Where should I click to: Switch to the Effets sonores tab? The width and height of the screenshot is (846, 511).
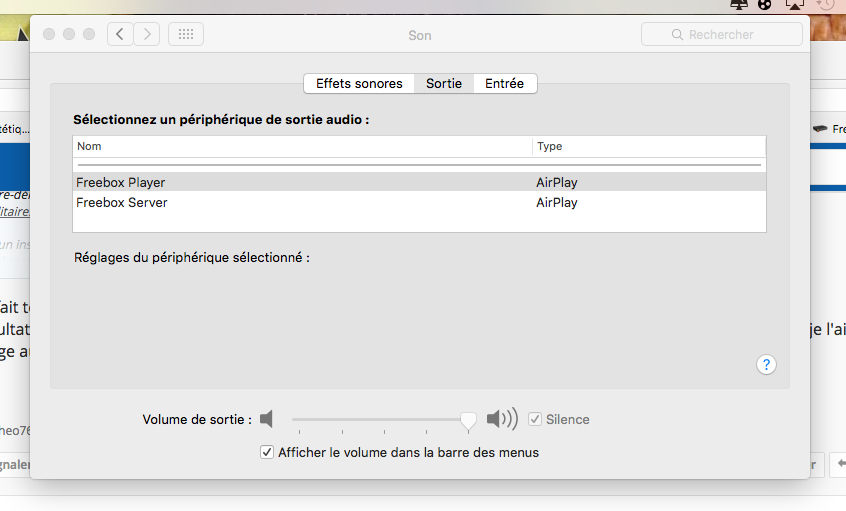coord(359,84)
